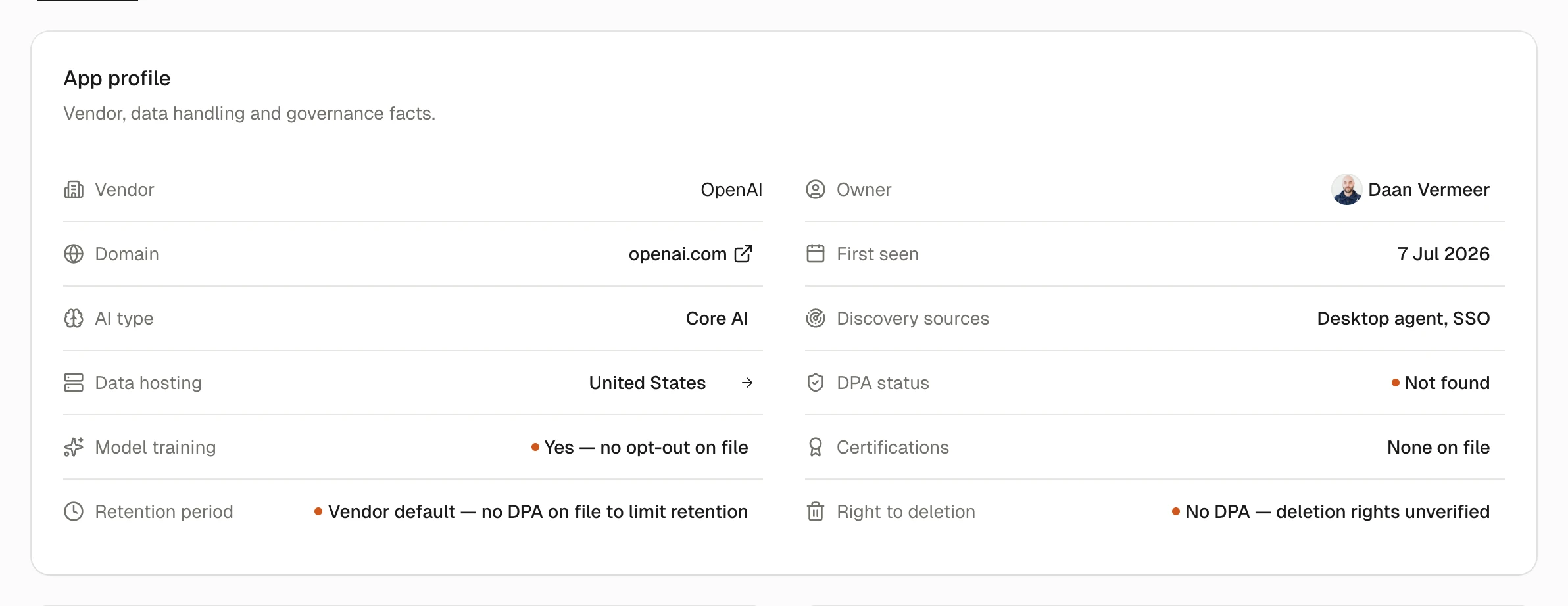Click the Retention period clock icon
Image resolution: width=1568 pixels, height=606 pixels.
(x=74, y=511)
